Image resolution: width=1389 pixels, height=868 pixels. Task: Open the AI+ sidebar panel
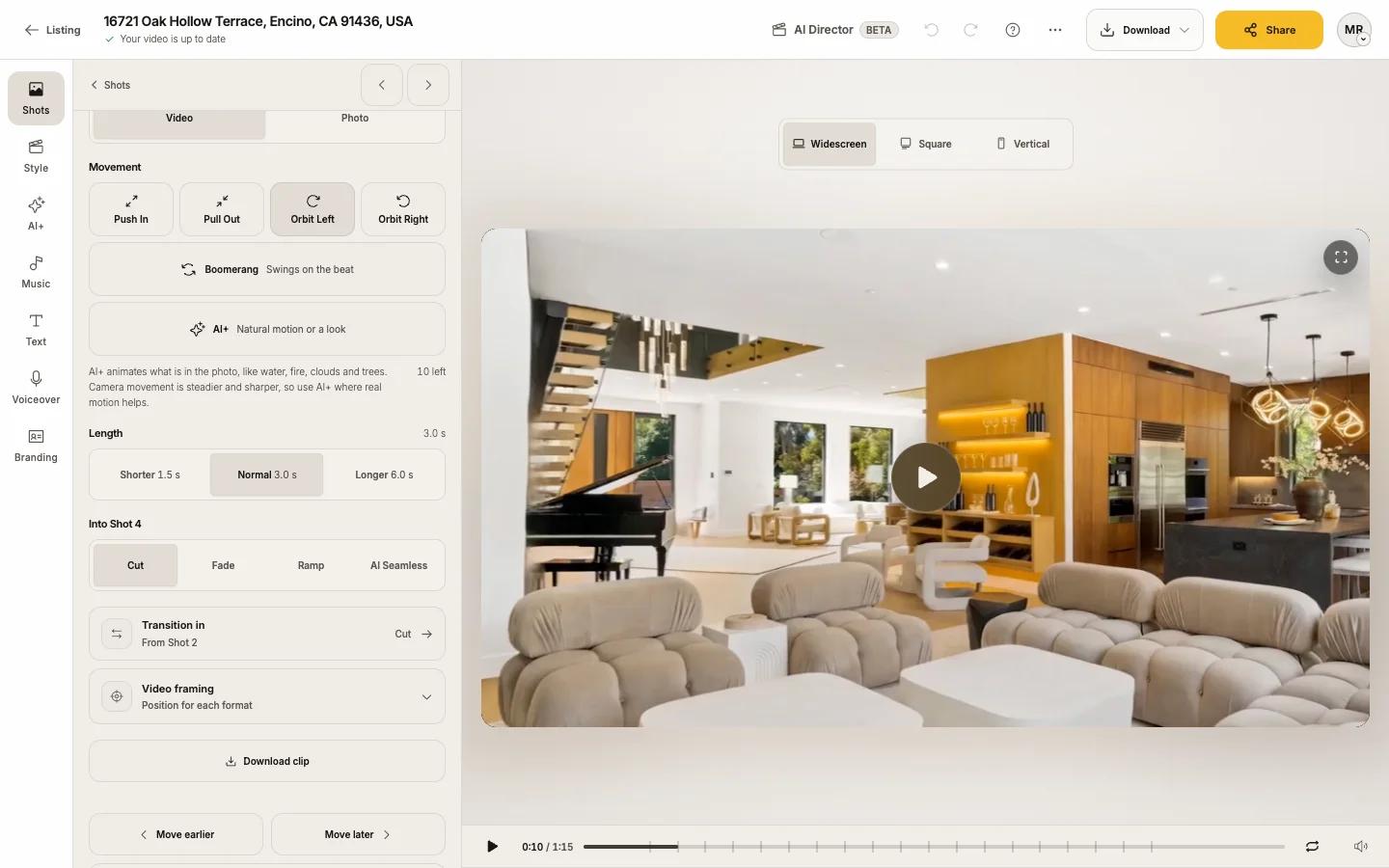[36, 214]
